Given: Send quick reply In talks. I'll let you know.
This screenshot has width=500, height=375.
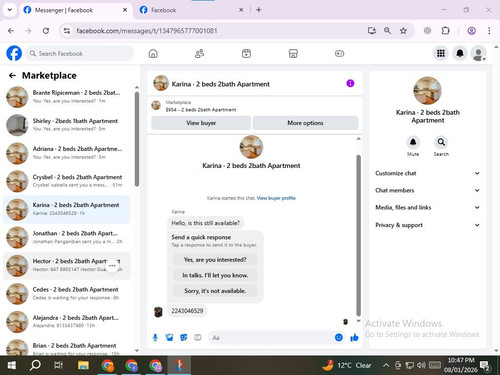Looking at the screenshot, I should pos(215,275).
